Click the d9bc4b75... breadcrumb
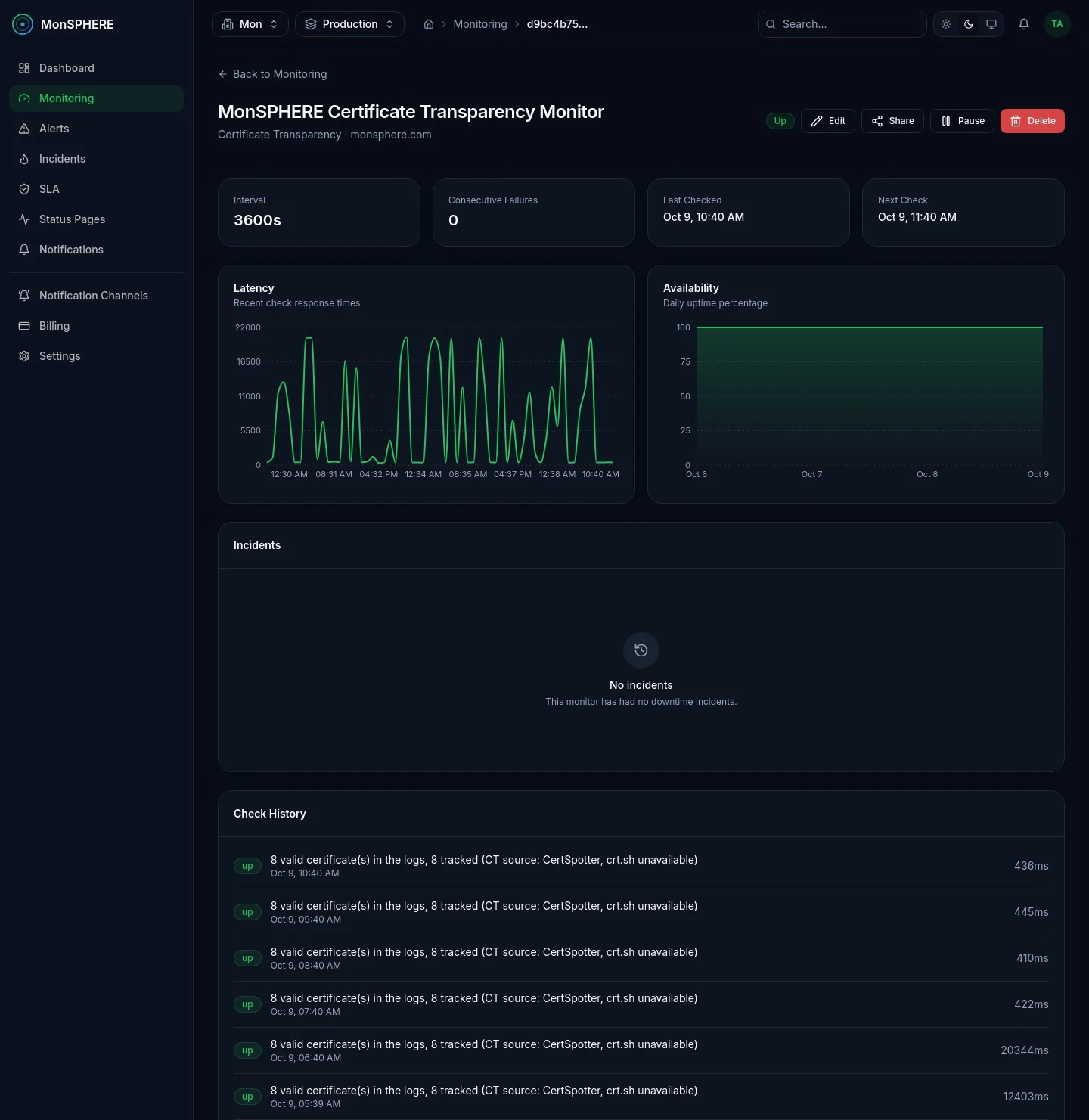This screenshot has height=1120, width=1089. (x=557, y=24)
